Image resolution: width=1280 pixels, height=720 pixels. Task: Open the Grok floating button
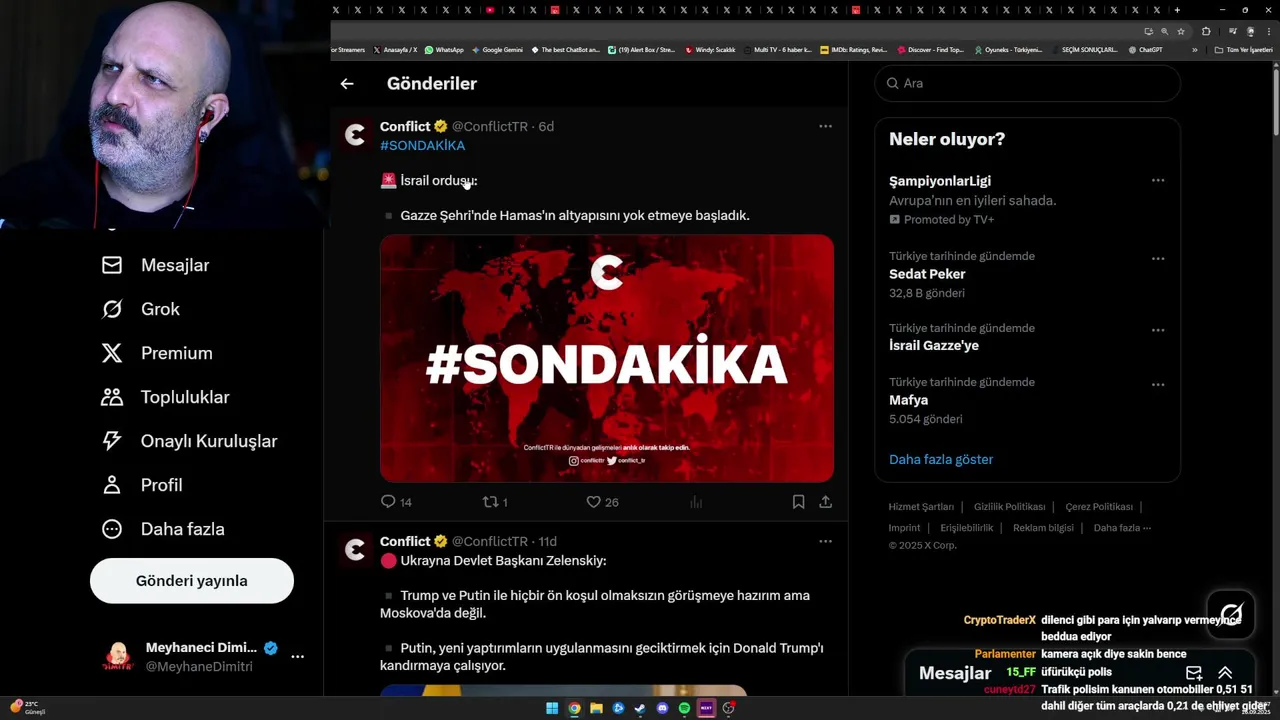(1231, 614)
